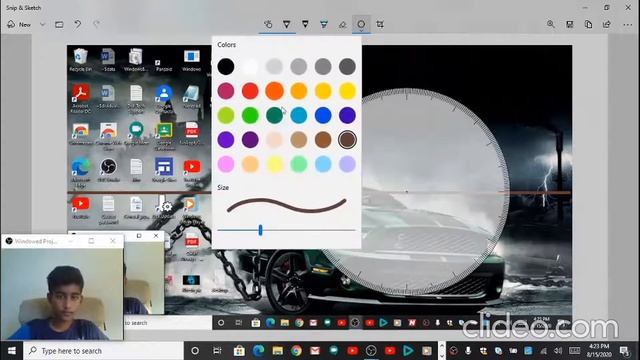Image resolution: width=640 pixels, height=360 pixels.
Task: Open Task View on the taskbar
Action: pyautogui.click(x=217, y=351)
